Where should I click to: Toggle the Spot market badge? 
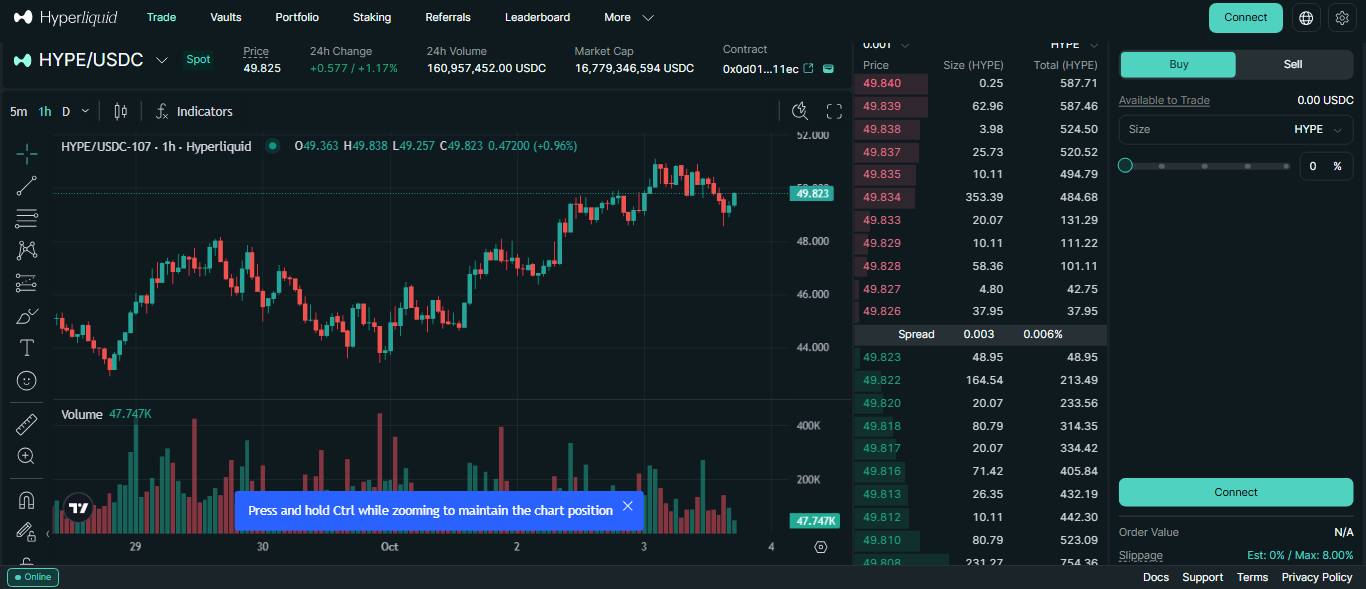pos(198,59)
